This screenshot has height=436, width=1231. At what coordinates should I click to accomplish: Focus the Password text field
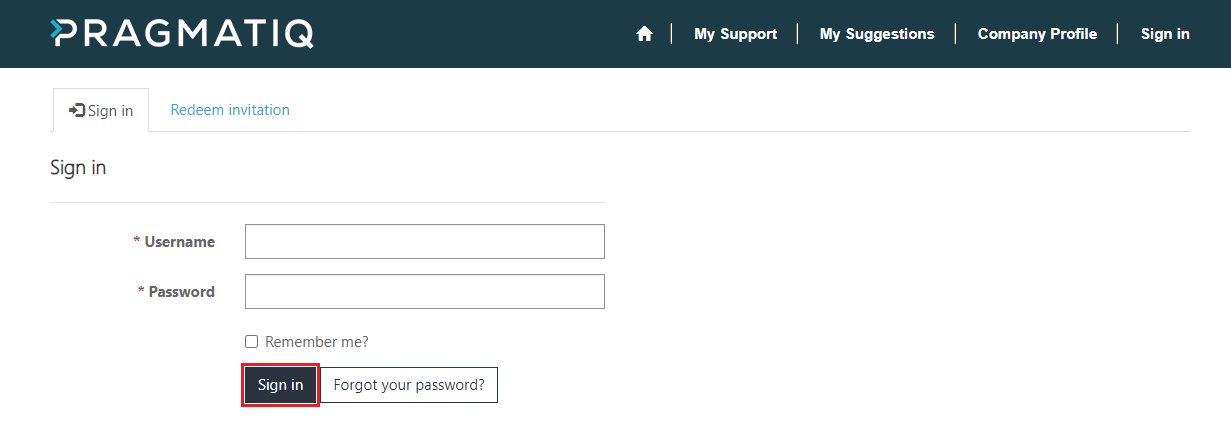pyautogui.click(x=424, y=291)
